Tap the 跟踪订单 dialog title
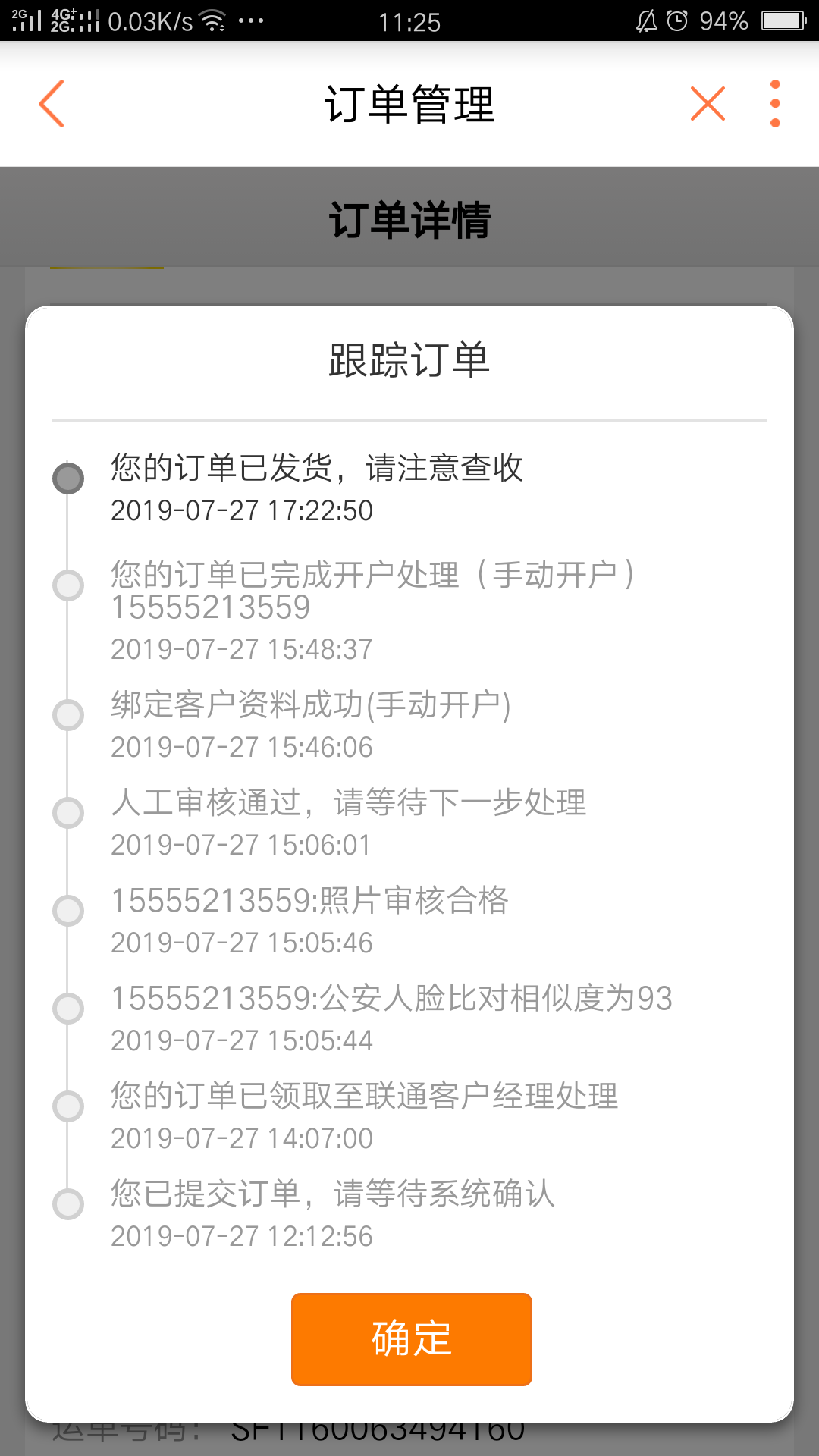This screenshot has height=1456, width=819. coord(409,359)
